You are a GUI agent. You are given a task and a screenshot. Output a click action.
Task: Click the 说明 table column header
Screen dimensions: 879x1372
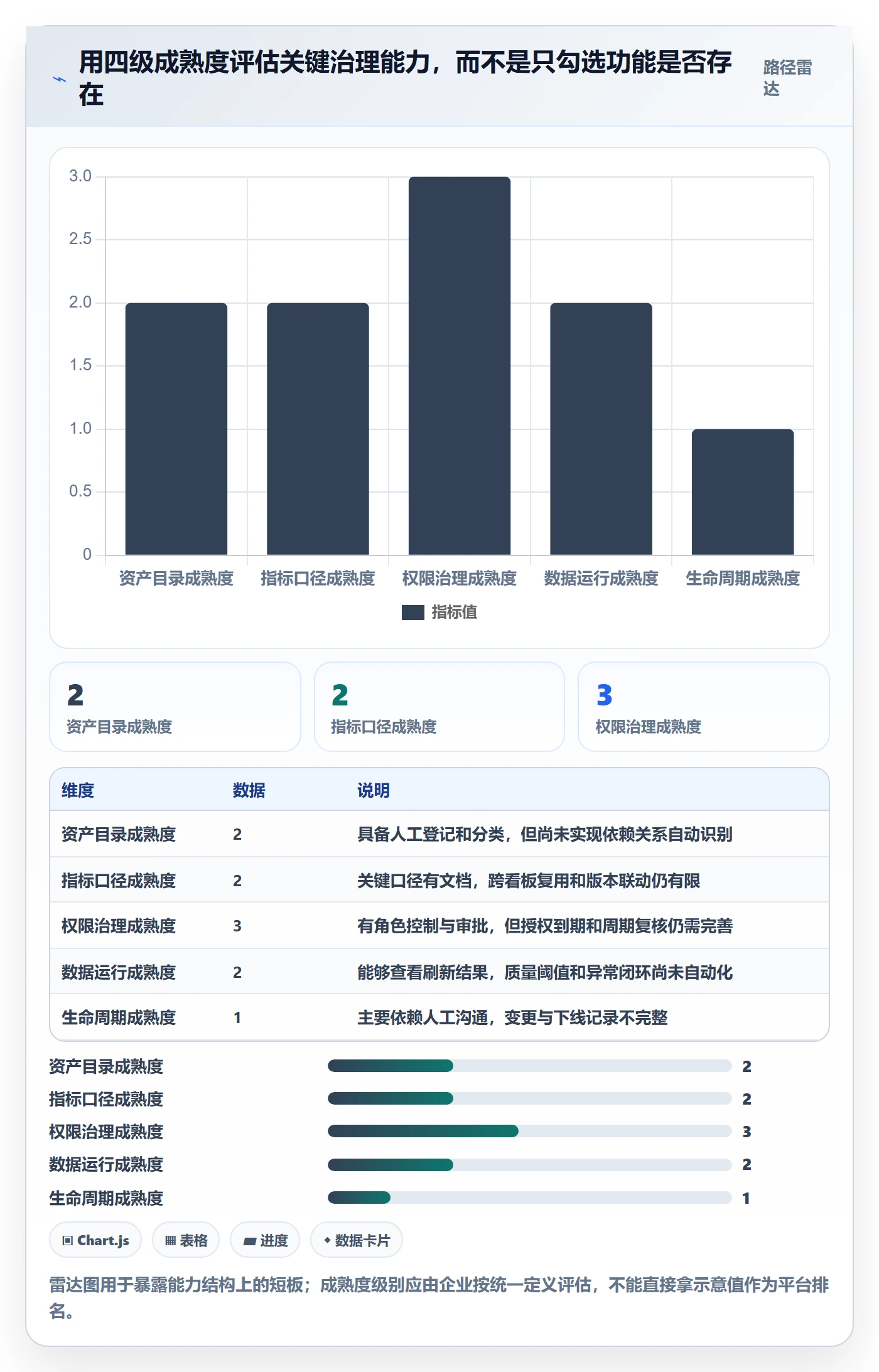click(x=374, y=791)
